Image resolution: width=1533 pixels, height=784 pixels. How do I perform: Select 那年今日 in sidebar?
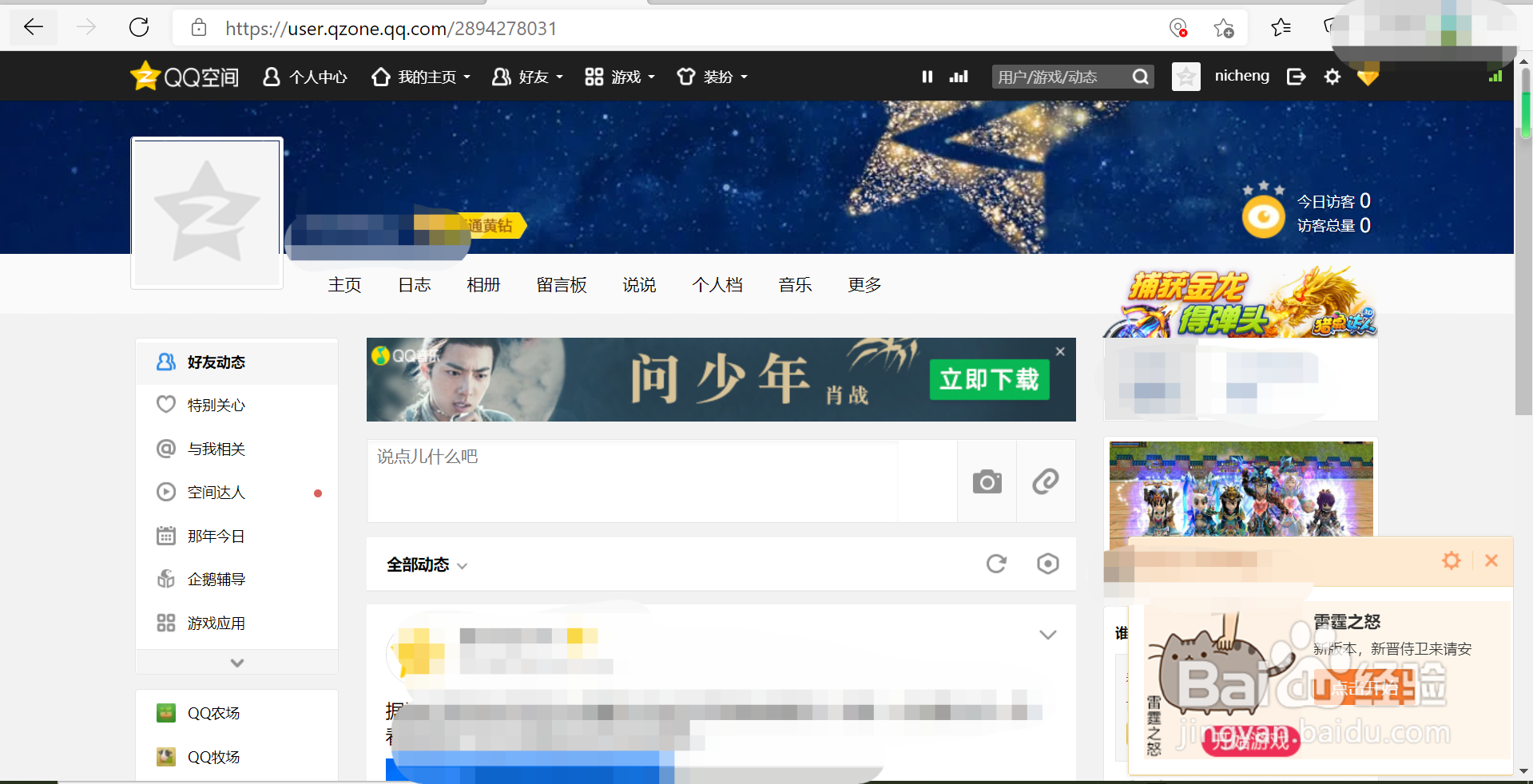[x=236, y=537]
